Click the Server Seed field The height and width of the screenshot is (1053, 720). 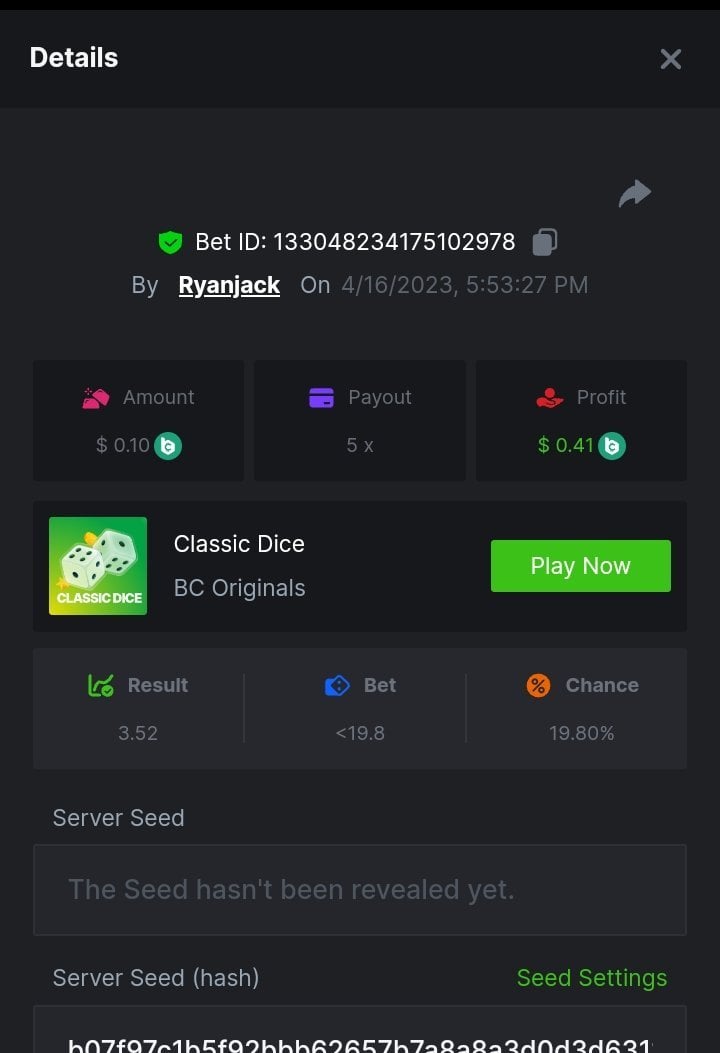pos(360,889)
